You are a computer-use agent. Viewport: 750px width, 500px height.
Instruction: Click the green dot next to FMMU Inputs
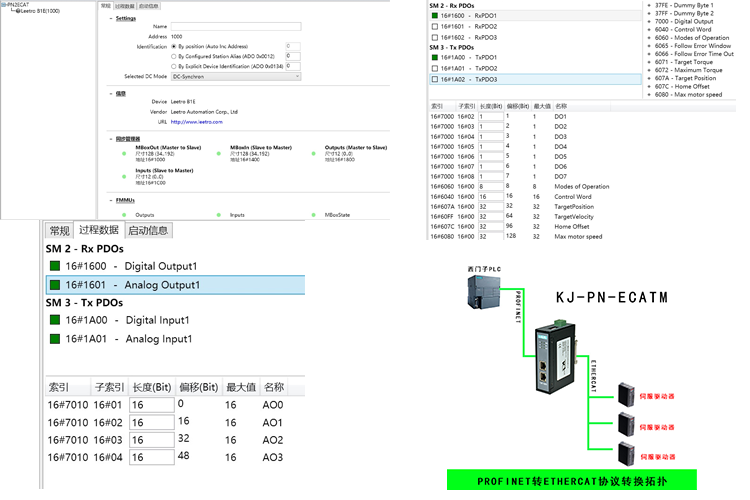[219, 215]
